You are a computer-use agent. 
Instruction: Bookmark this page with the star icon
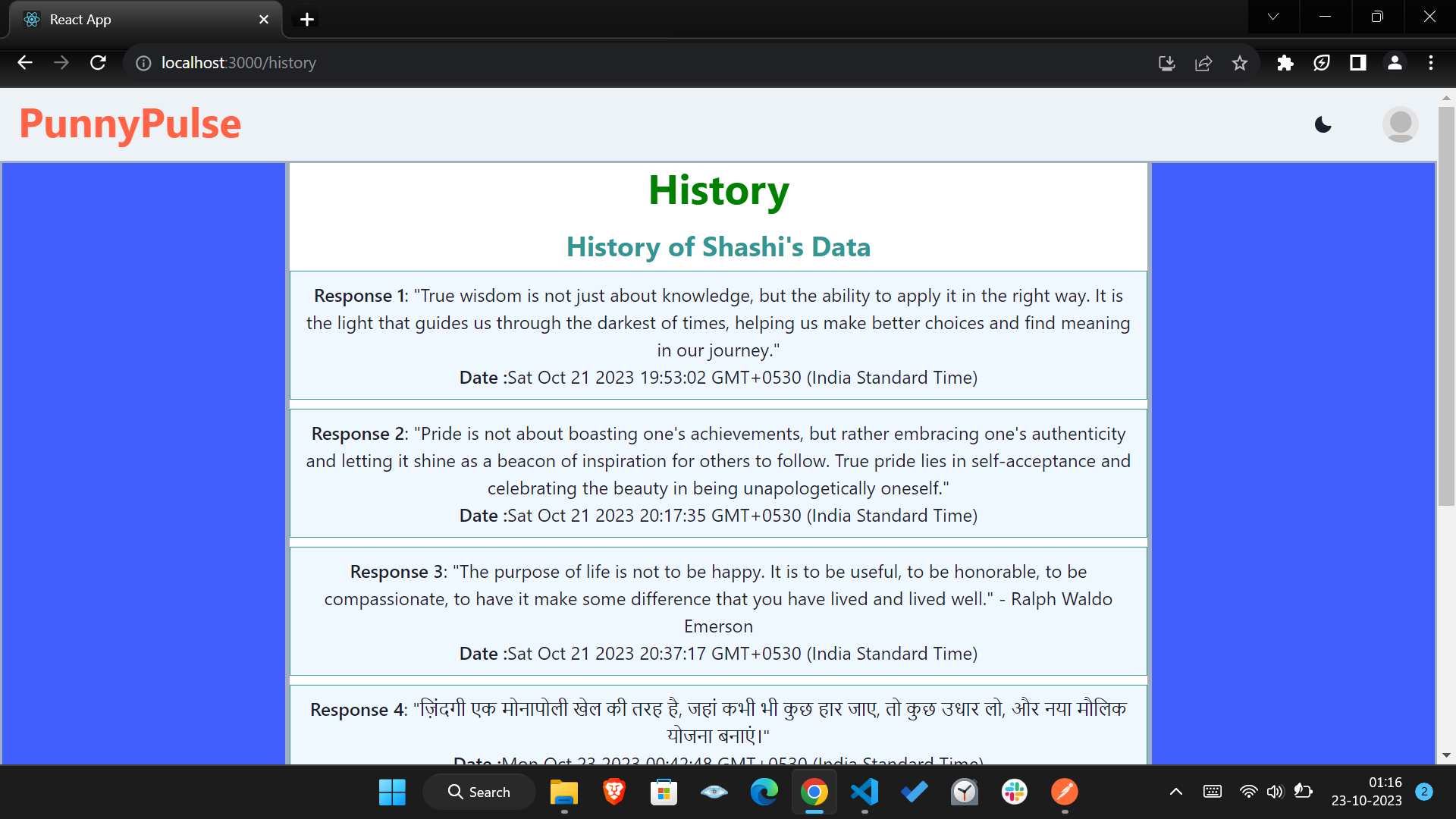point(1240,63)
